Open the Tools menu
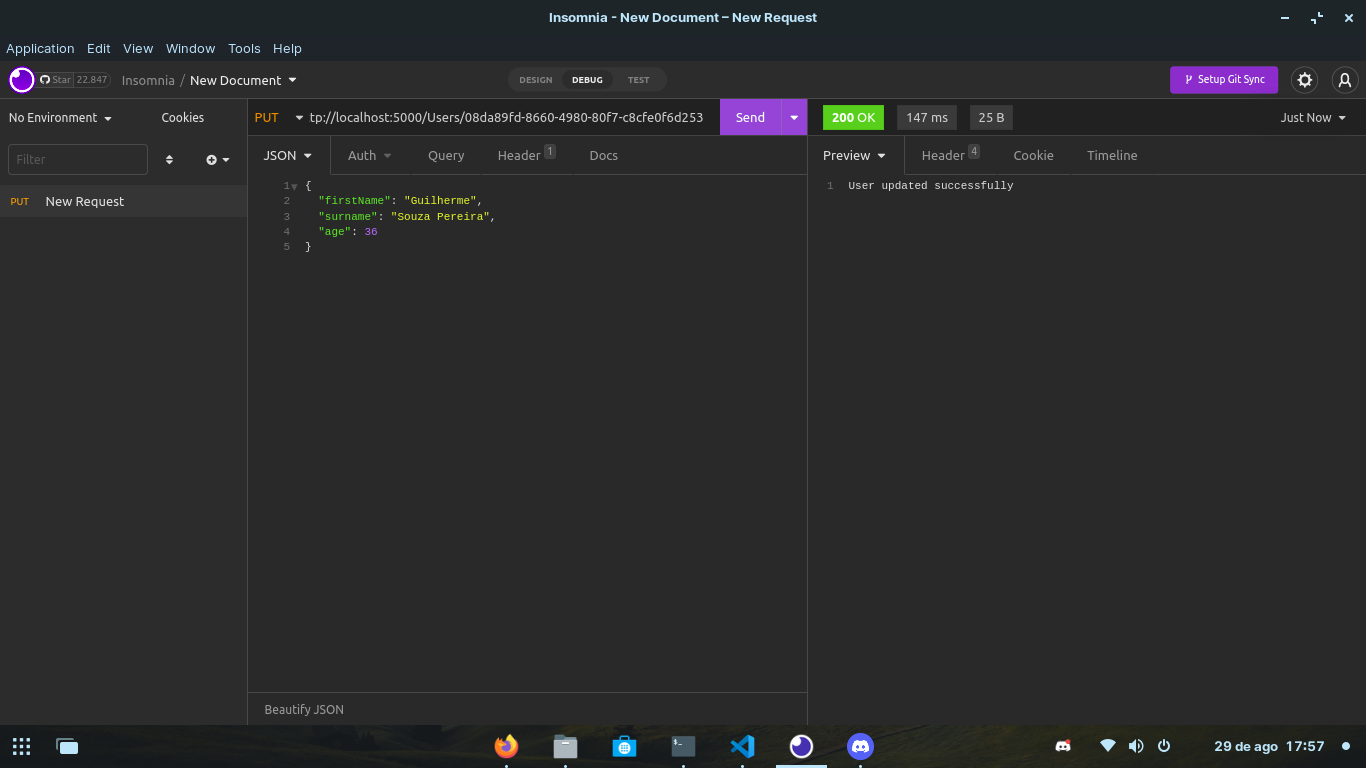 [244, 48]
